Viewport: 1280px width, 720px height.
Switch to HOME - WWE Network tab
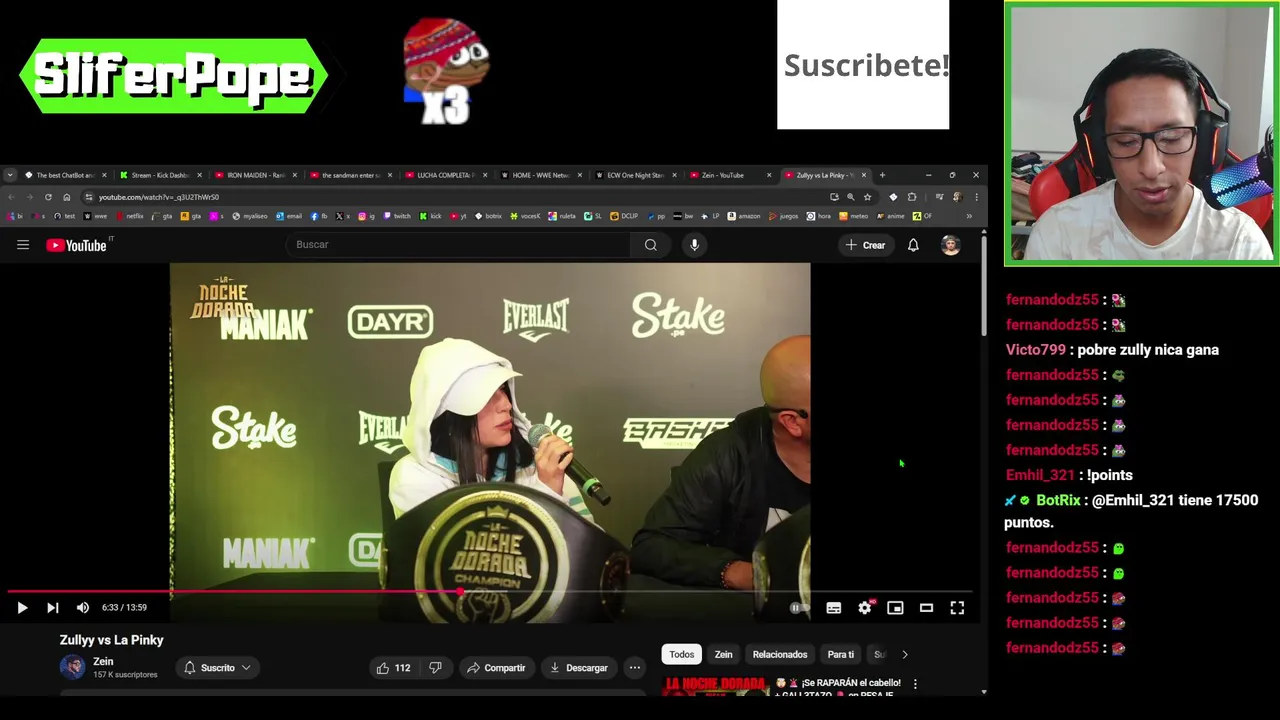(x=540, y=175)
